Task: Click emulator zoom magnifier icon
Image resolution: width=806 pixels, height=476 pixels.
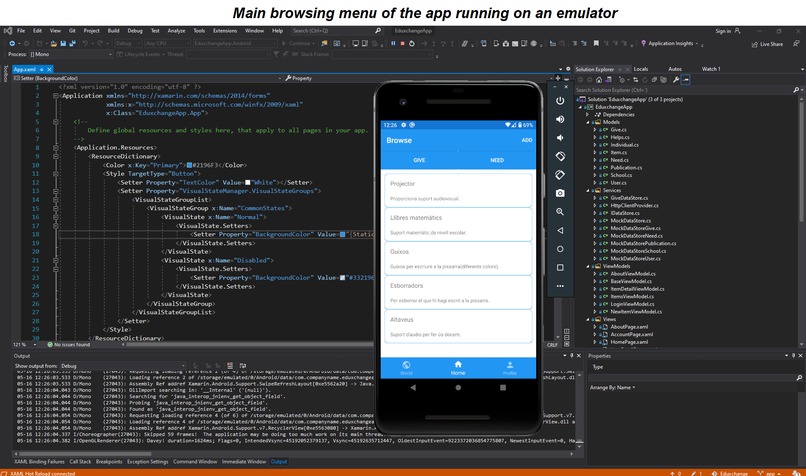Action: point(560,212)
